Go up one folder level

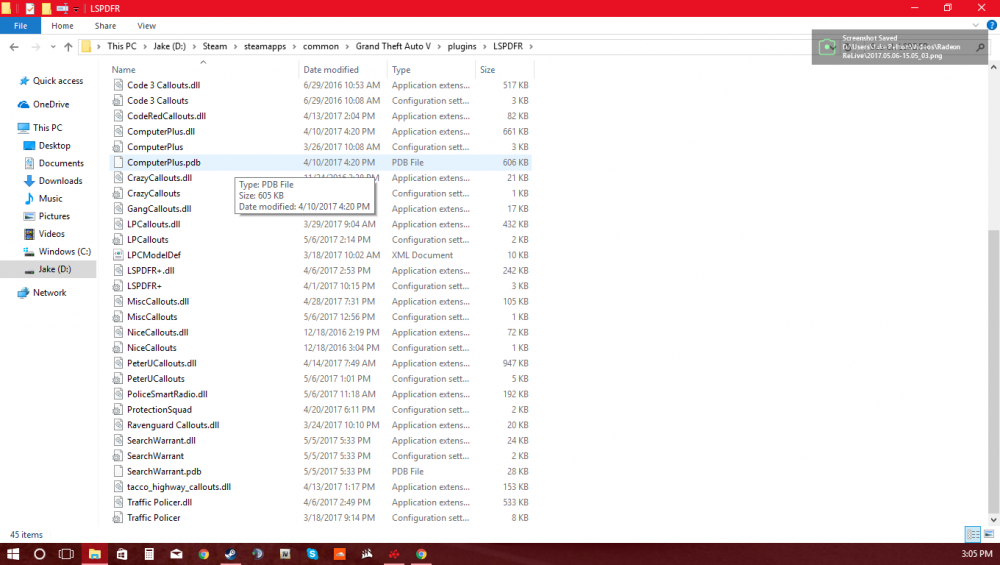tap(68, 47)
